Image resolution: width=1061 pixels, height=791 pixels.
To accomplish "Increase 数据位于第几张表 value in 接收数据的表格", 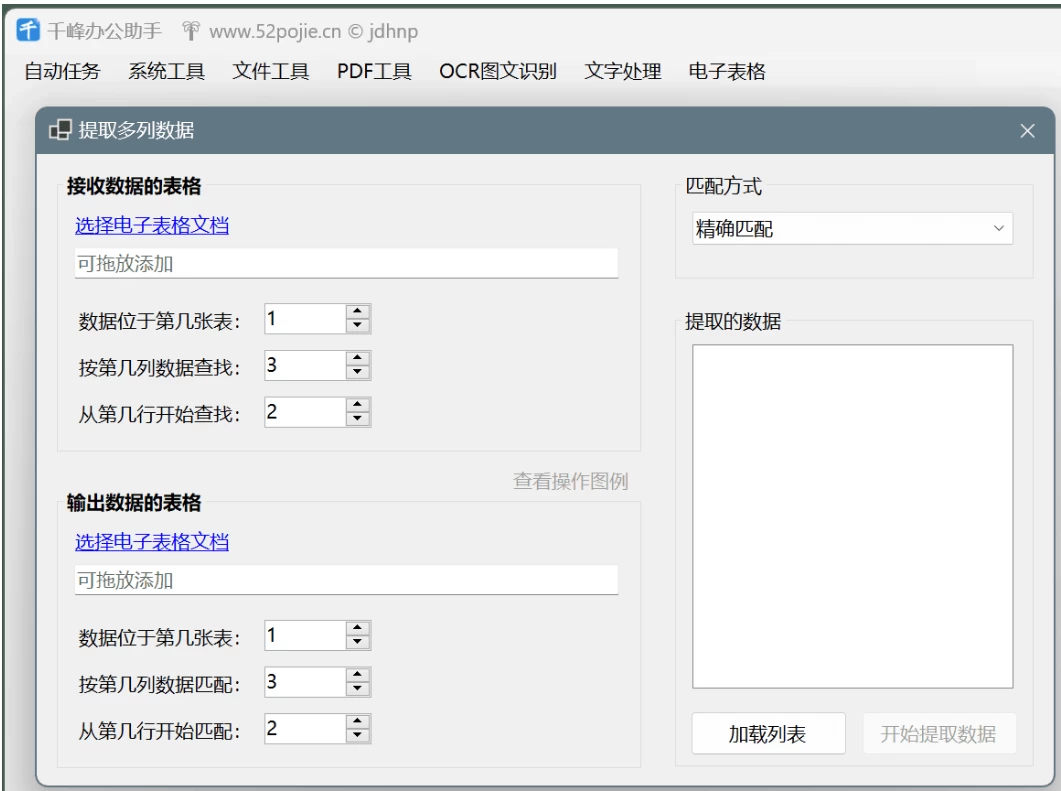I will coord(357,313).
